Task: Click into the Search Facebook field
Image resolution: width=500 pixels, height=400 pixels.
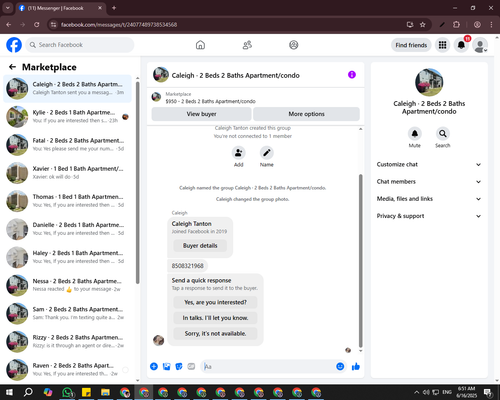Action: pyautogui.click(x=80, y=45)
